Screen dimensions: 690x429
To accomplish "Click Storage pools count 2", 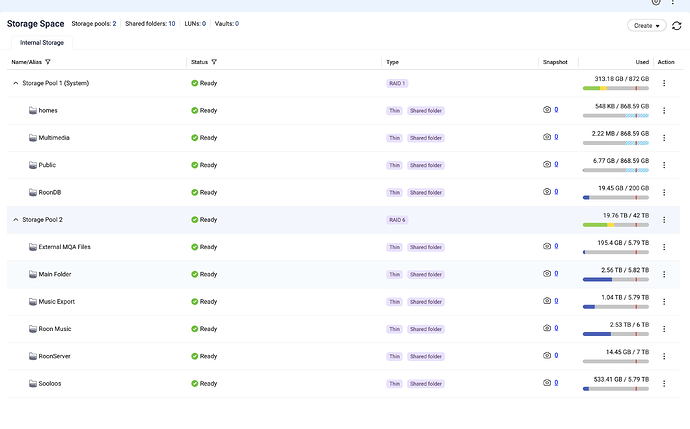I will (x=114, y=24).
